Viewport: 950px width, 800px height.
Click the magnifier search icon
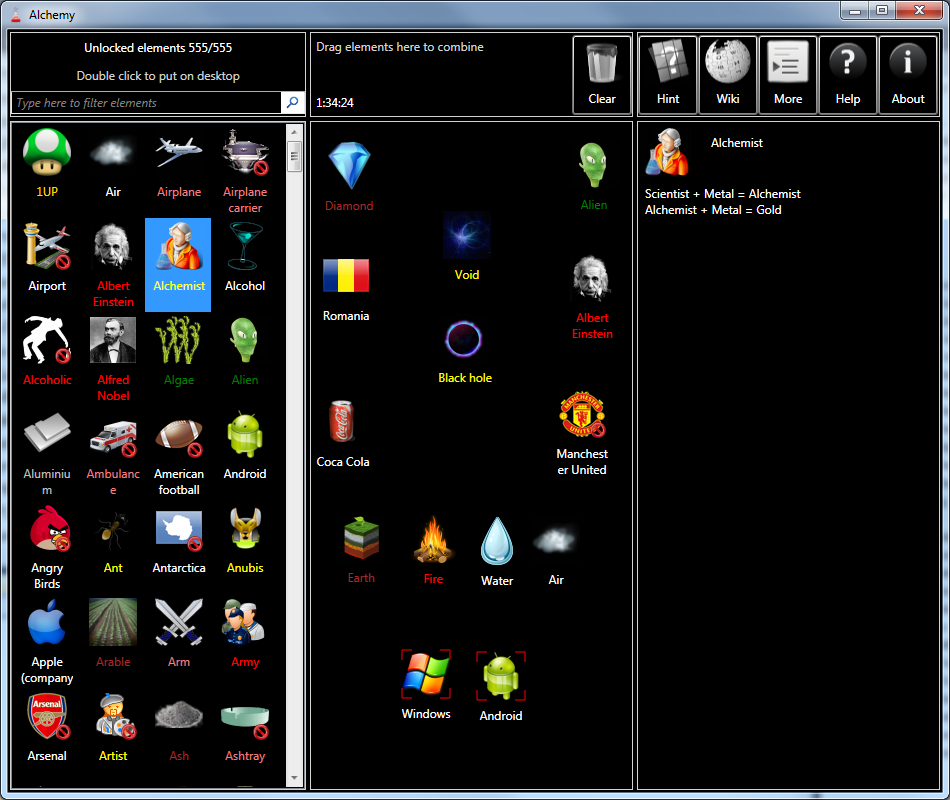click(x=293, y=102)
